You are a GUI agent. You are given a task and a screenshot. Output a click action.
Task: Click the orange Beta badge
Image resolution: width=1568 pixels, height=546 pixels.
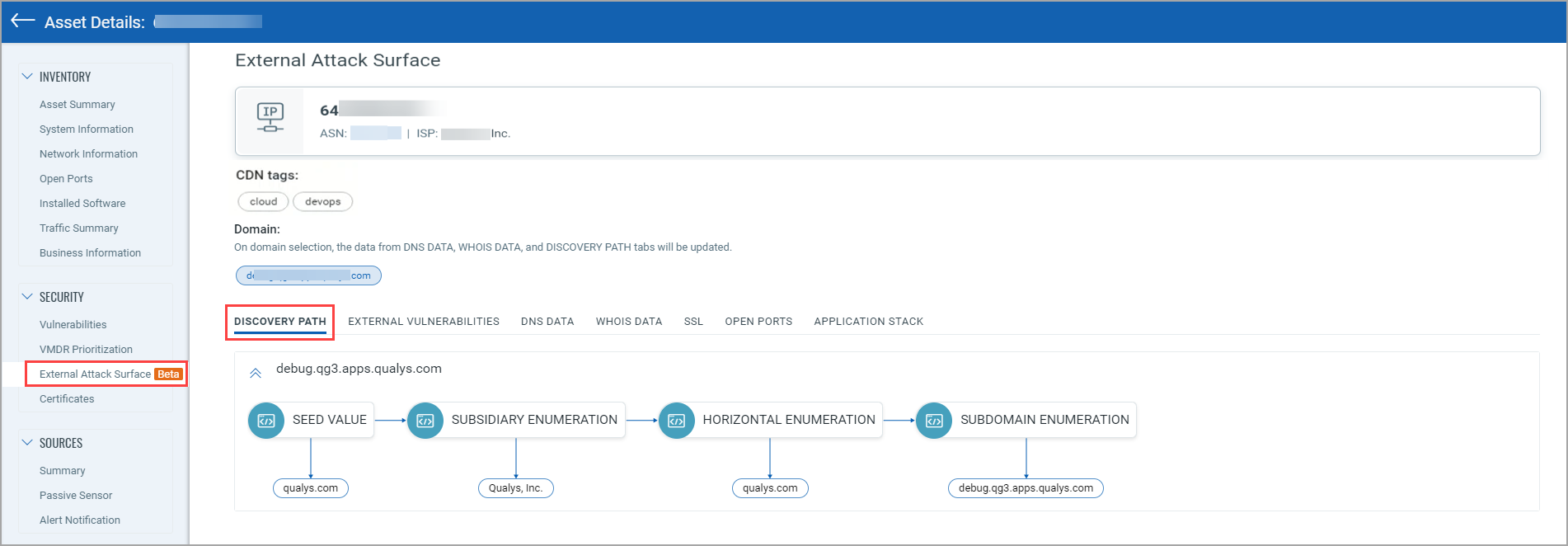168,374
